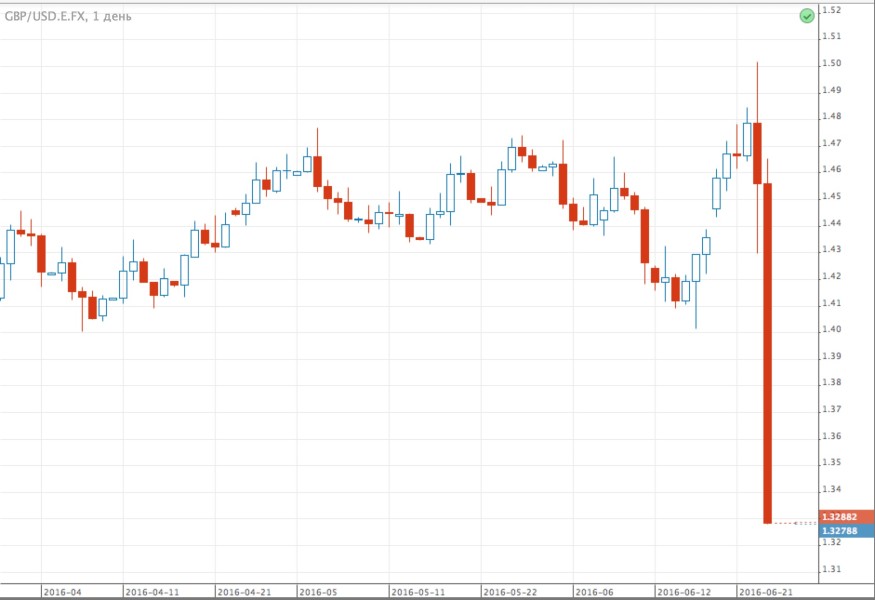875x600 pixels.
Task: Click the 1.52 label atop price axis
Action: click(830, 10)
